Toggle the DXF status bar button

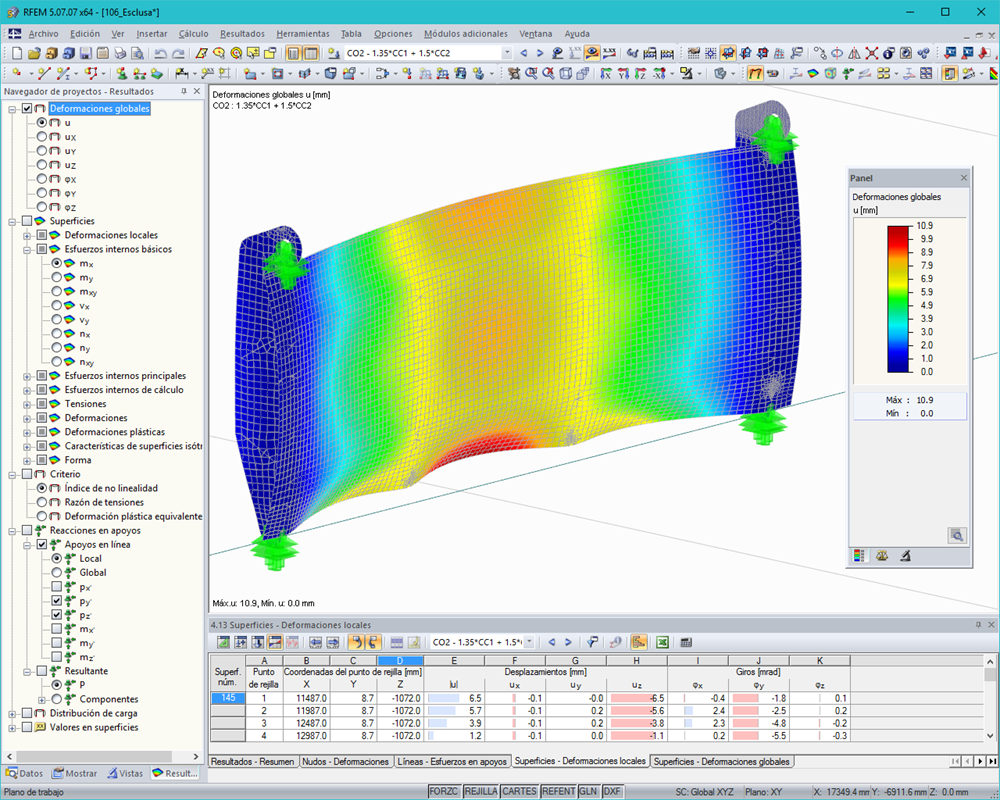(612, 791)
